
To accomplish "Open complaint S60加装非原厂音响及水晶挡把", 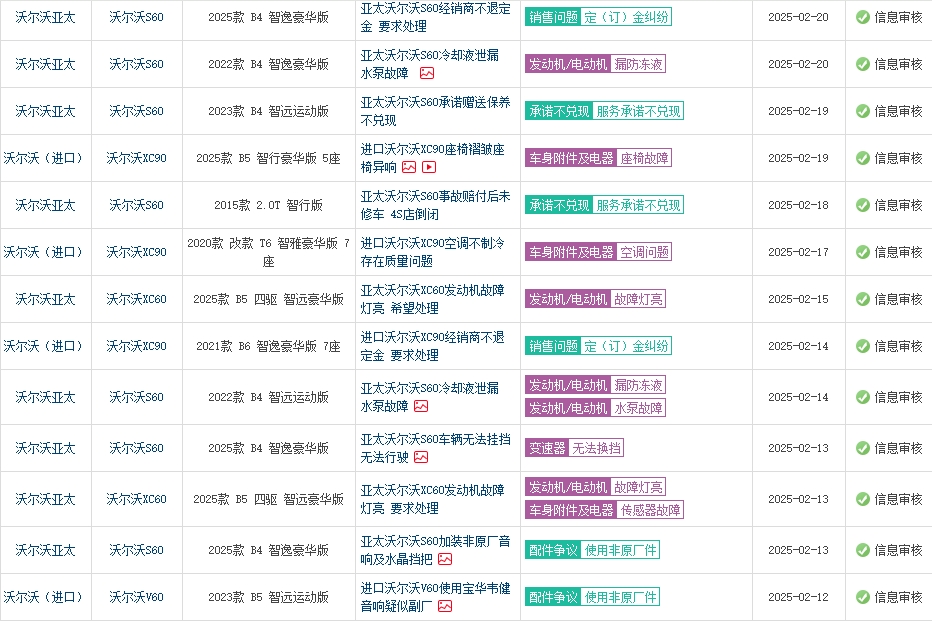I will point(435,550).
